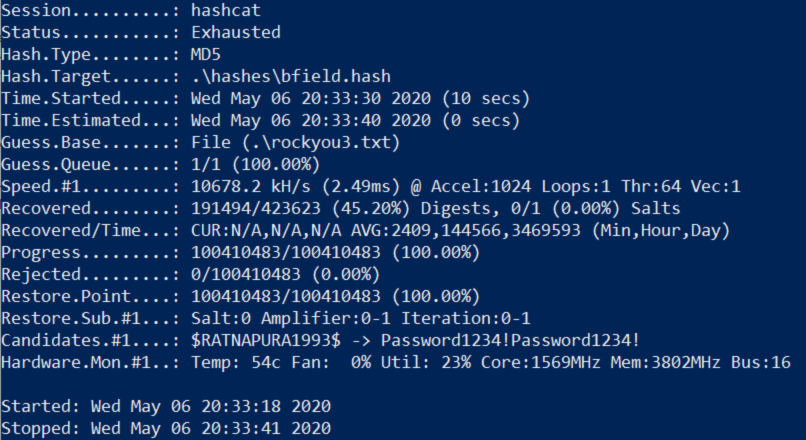Click the Time.Estimated timestamp value
The image size is (806, 440).
311,120
